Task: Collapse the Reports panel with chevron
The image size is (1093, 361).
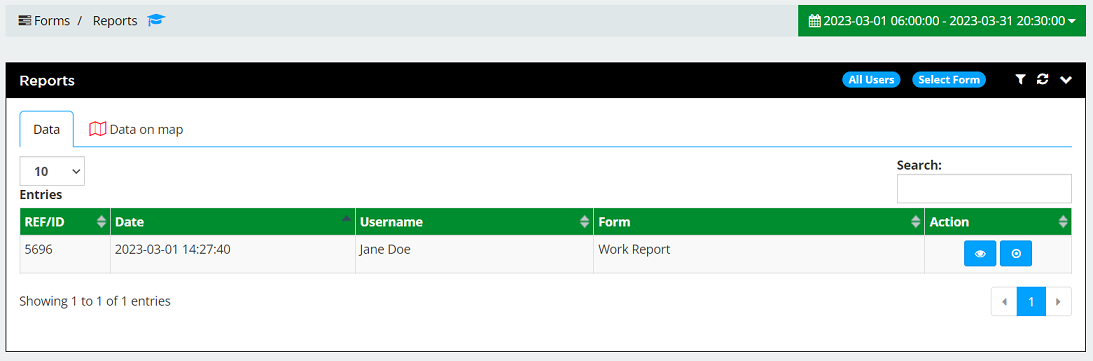Action: tap(1066, 80)
